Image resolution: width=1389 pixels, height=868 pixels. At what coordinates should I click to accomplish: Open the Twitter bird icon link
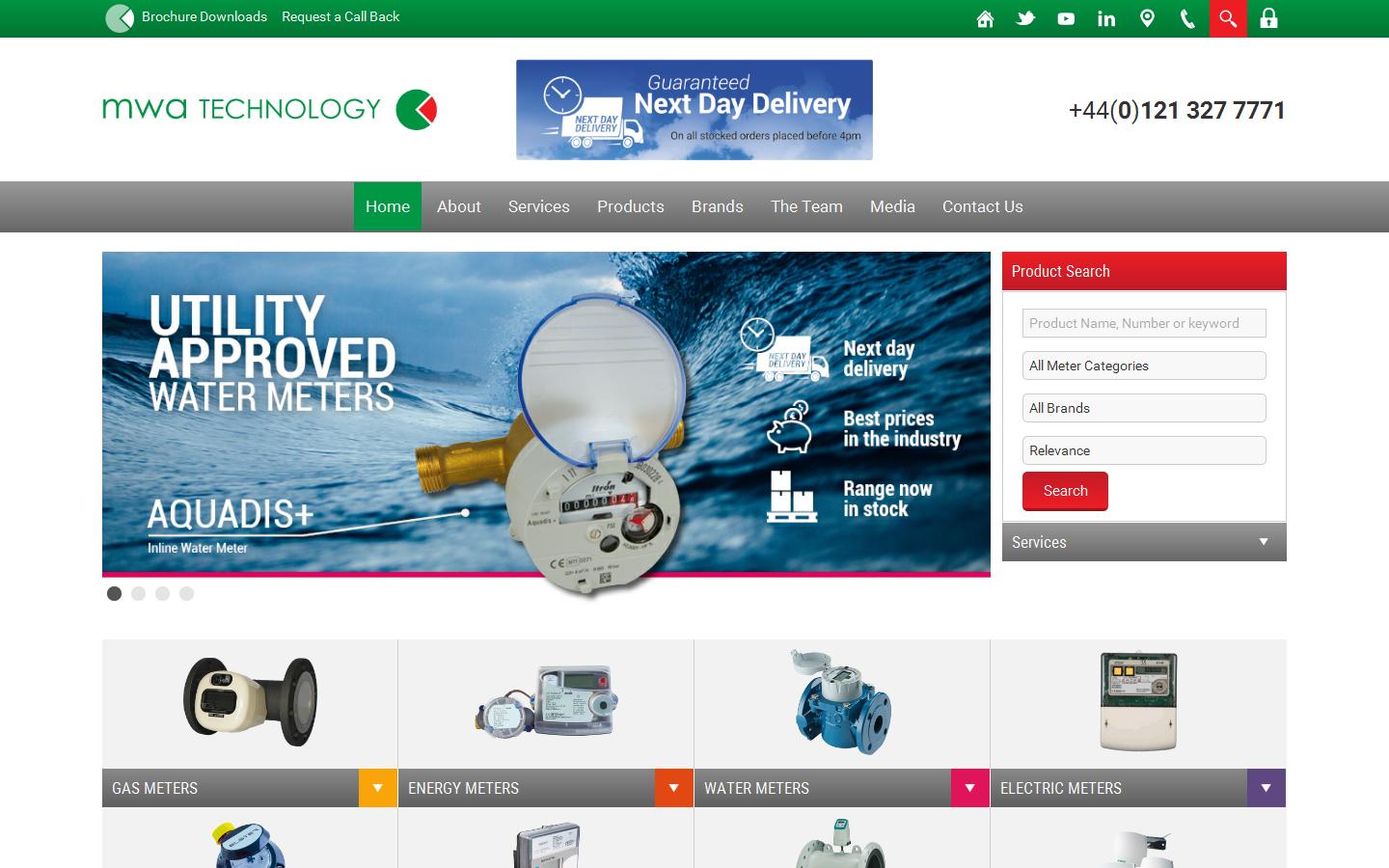[x=1025, y=18]
